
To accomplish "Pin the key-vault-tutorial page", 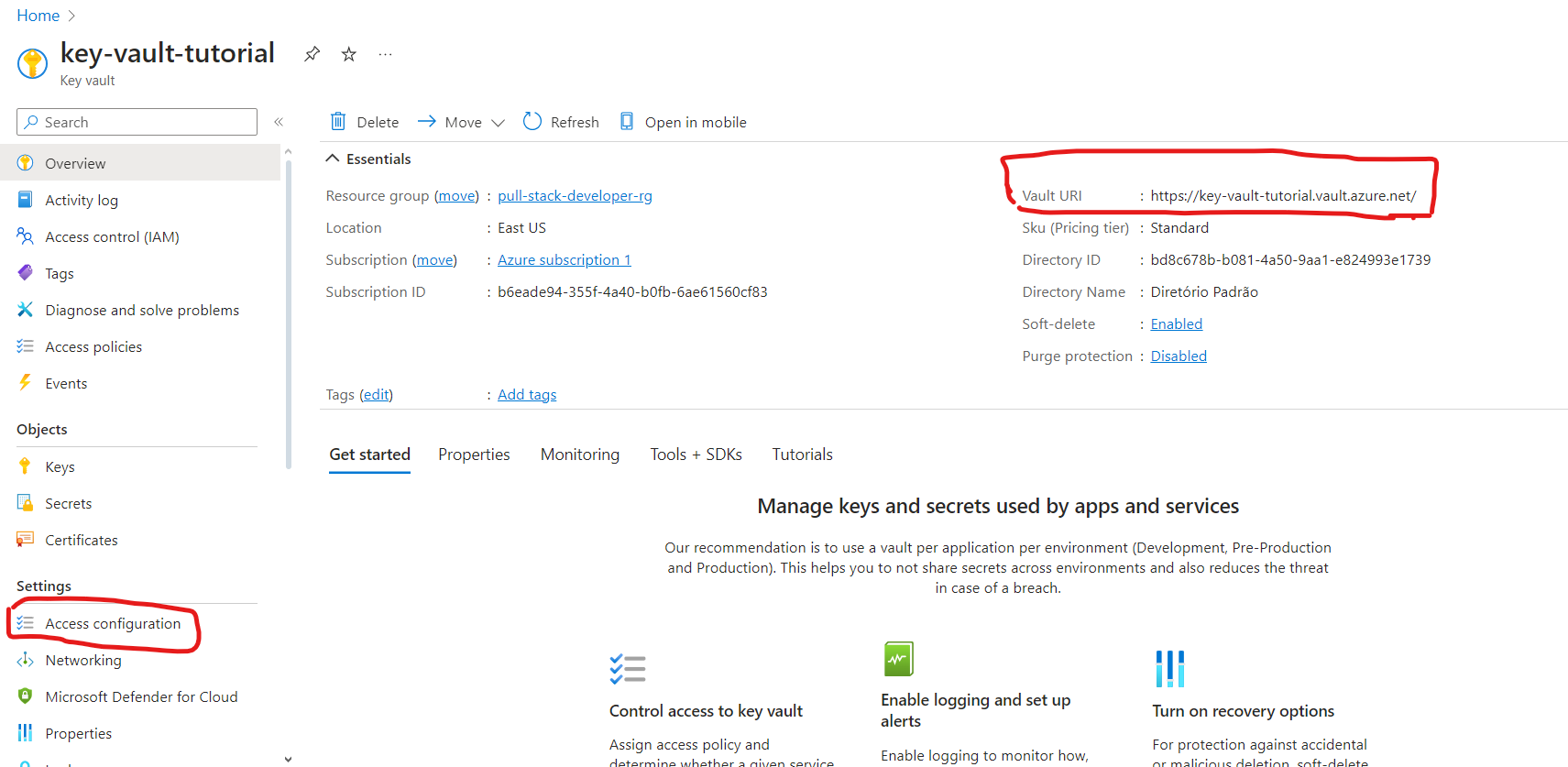I will pyautogui.click(x=313, y=54).
